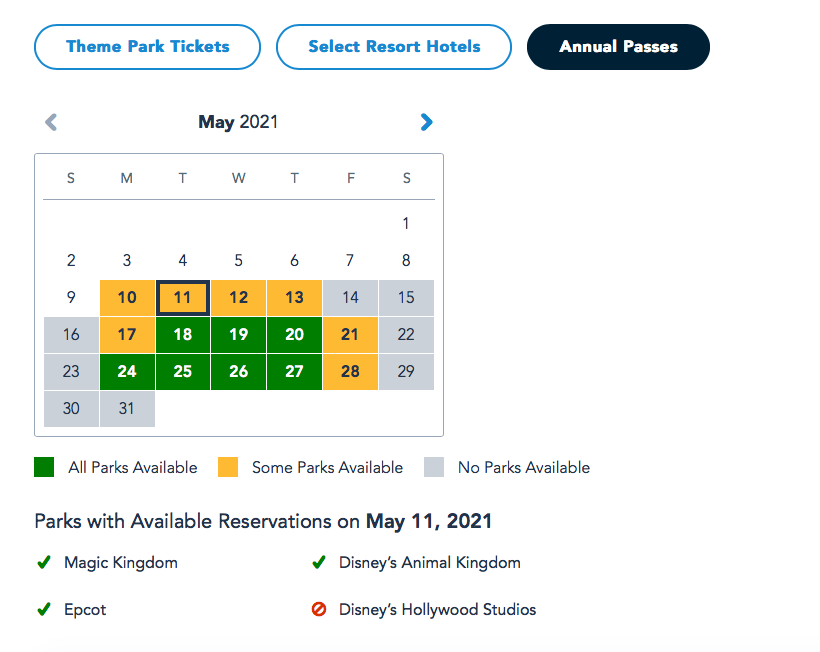Click unavailable icon by Hollywood Studios
Image resolution: width=820 pixels, height=652 pixels.
(x=319, y=610)
